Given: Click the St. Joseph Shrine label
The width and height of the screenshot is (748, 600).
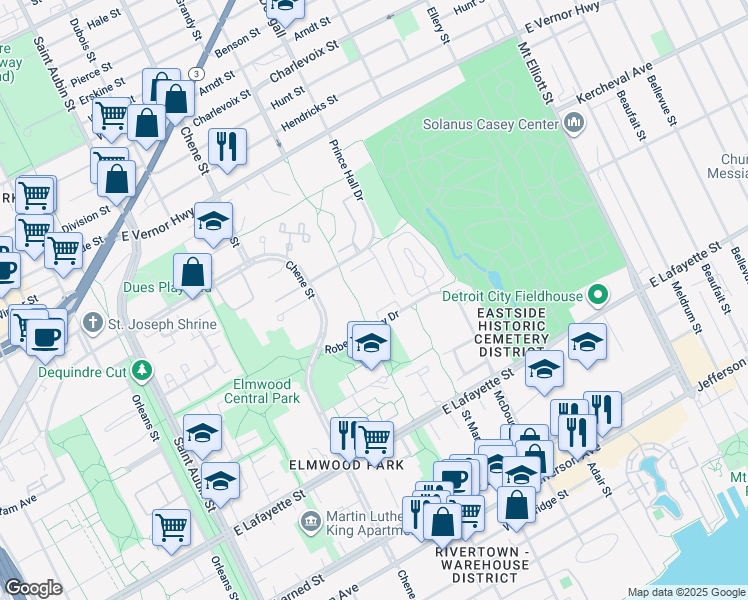Looking at the screenshot, I should click(162, 324).
